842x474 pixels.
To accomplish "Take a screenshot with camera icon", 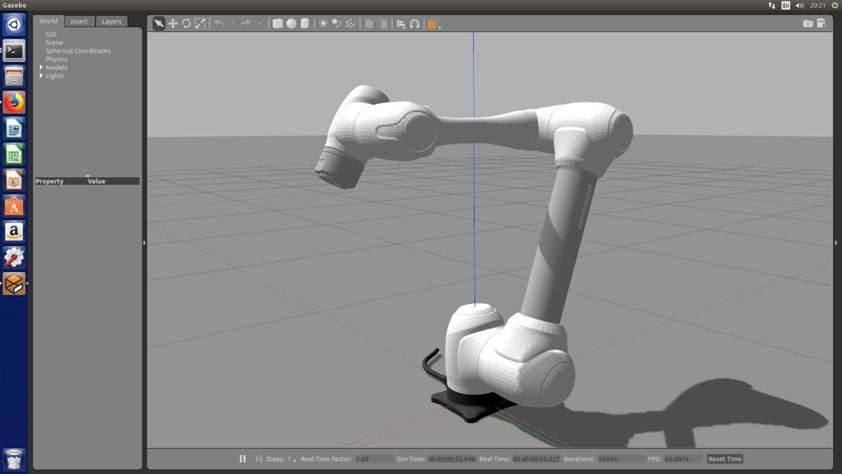I will click(808, 23).
